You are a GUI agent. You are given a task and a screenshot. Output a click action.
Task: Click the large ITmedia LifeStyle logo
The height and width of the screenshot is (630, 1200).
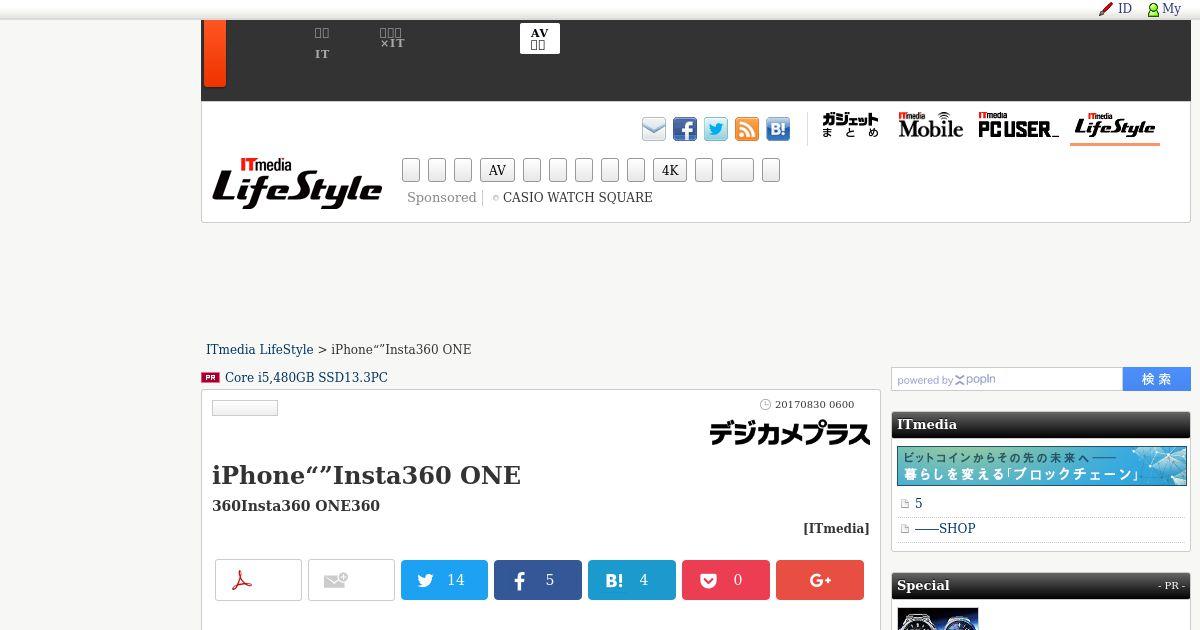tap(297, 183)
